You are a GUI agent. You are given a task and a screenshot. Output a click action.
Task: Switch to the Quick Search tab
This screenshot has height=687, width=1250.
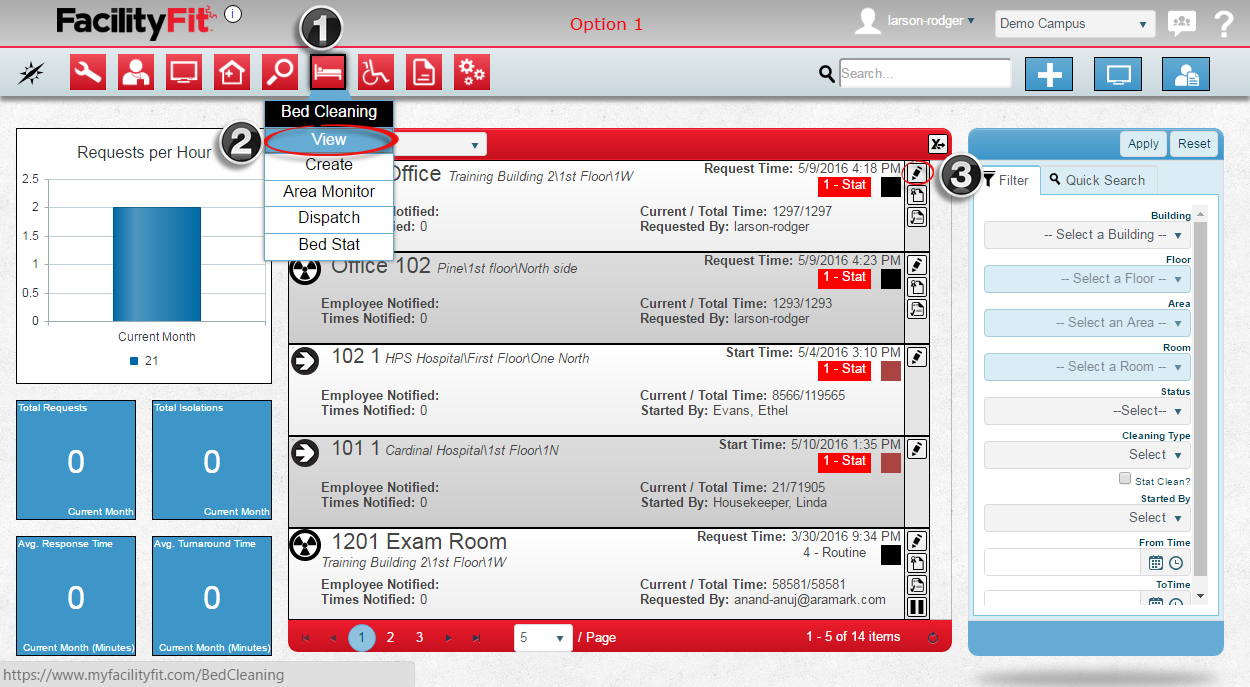(1097, 180)
